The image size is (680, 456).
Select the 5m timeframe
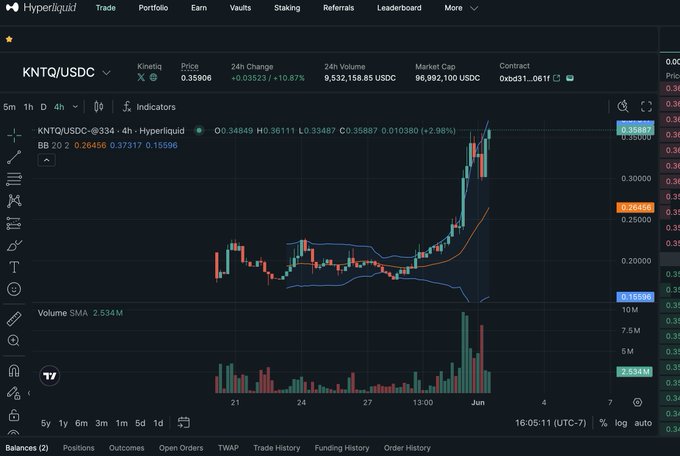click(9, 107)
